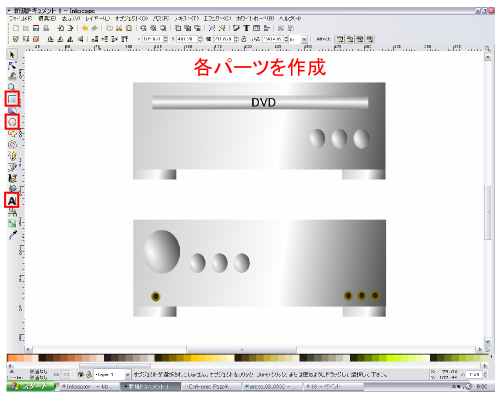Click Raise selection to top icon
The image size is (500, 400).
pos(125,39)
